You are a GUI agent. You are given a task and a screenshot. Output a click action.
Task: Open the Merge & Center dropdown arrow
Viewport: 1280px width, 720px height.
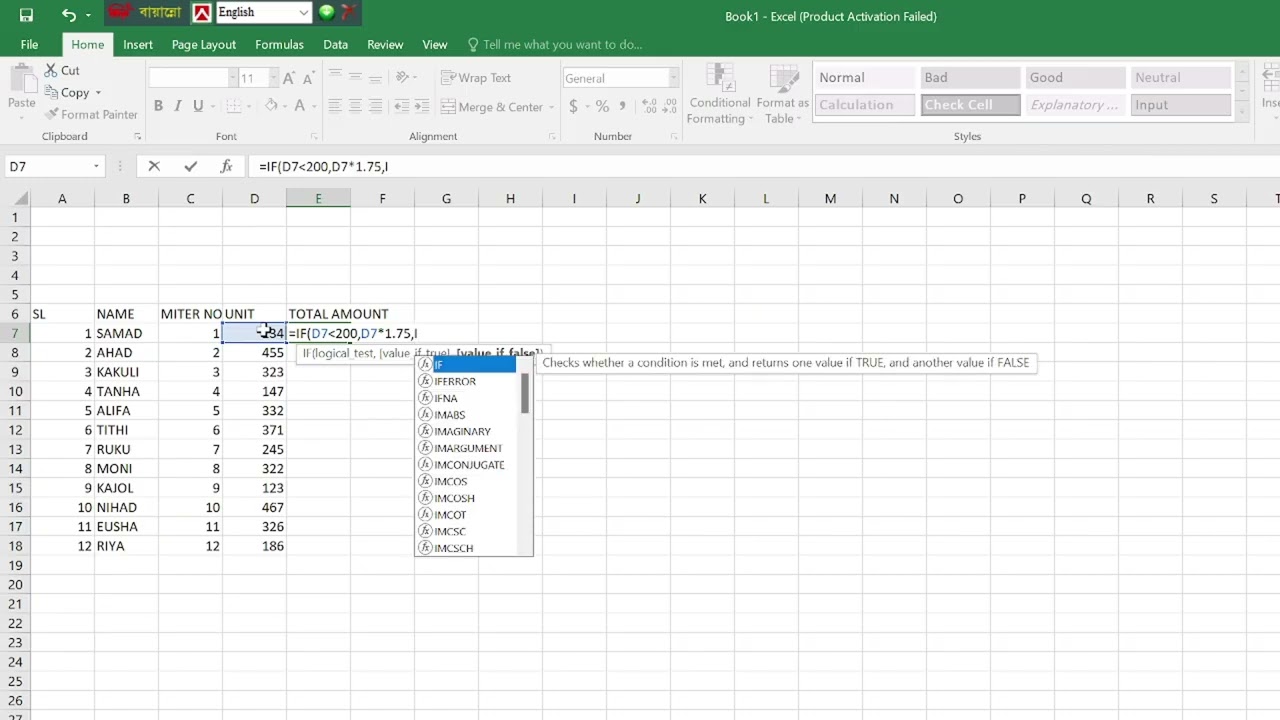coord(552,107)
